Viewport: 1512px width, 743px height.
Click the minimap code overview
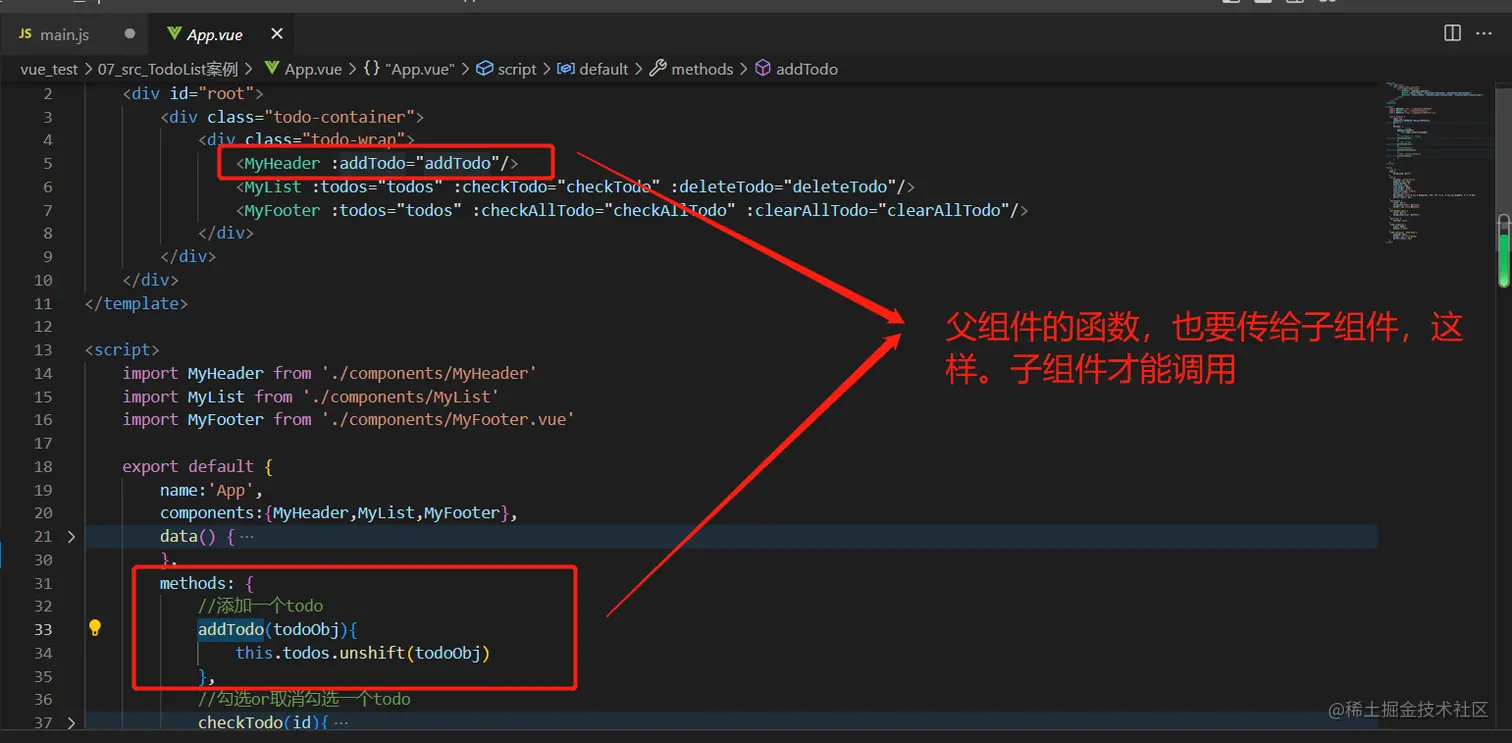(x=1436, y=165)
